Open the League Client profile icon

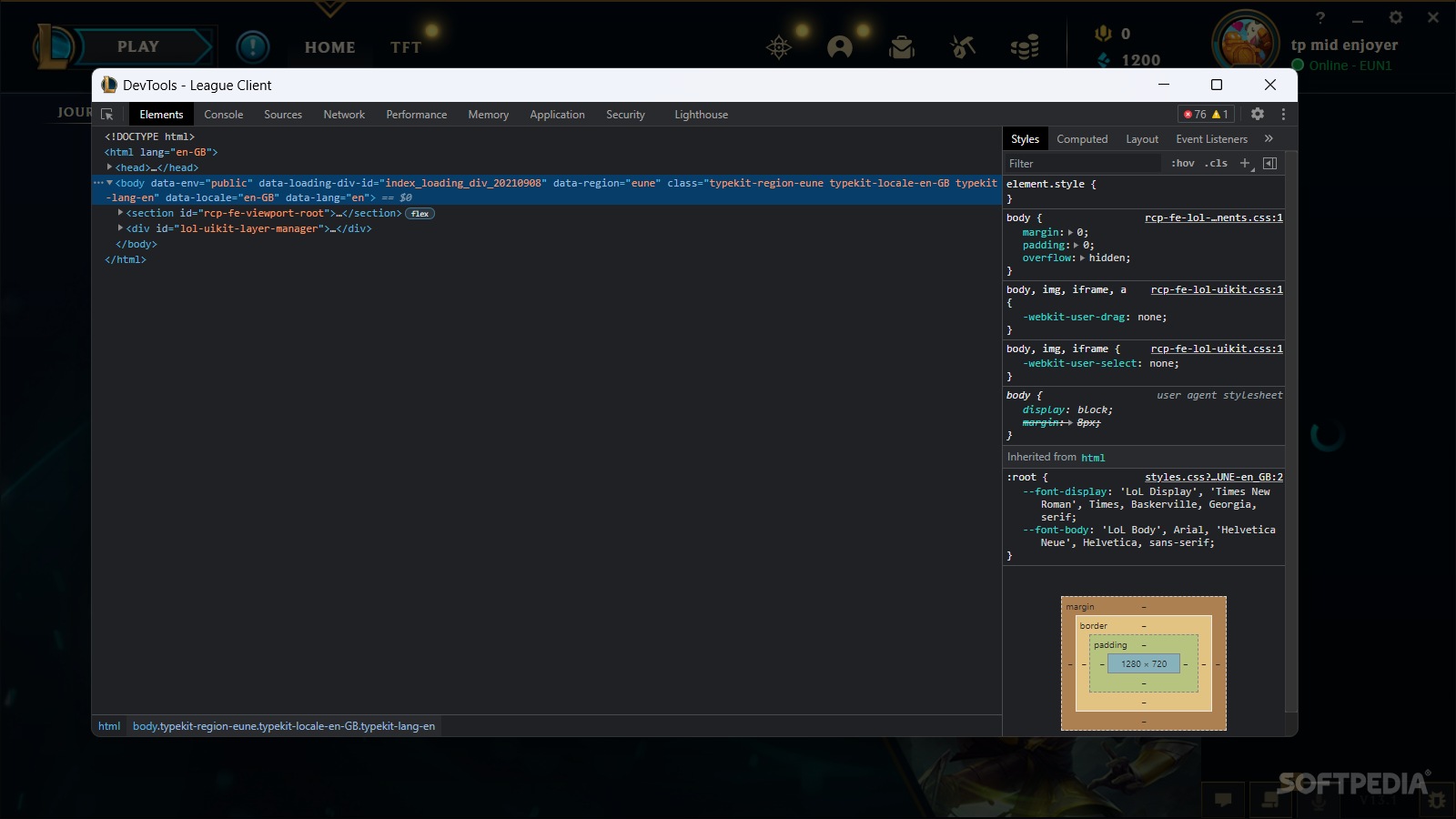tap(840, 46)
